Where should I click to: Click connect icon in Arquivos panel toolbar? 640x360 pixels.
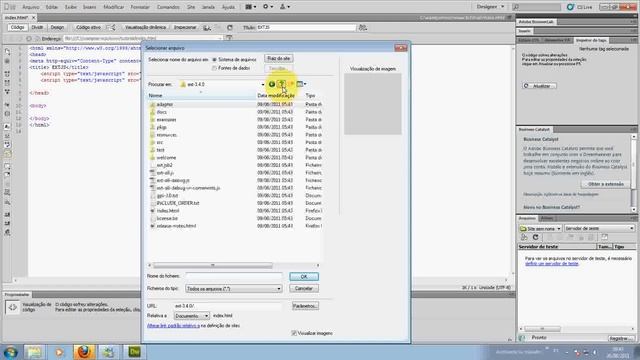tap(524, 237)
